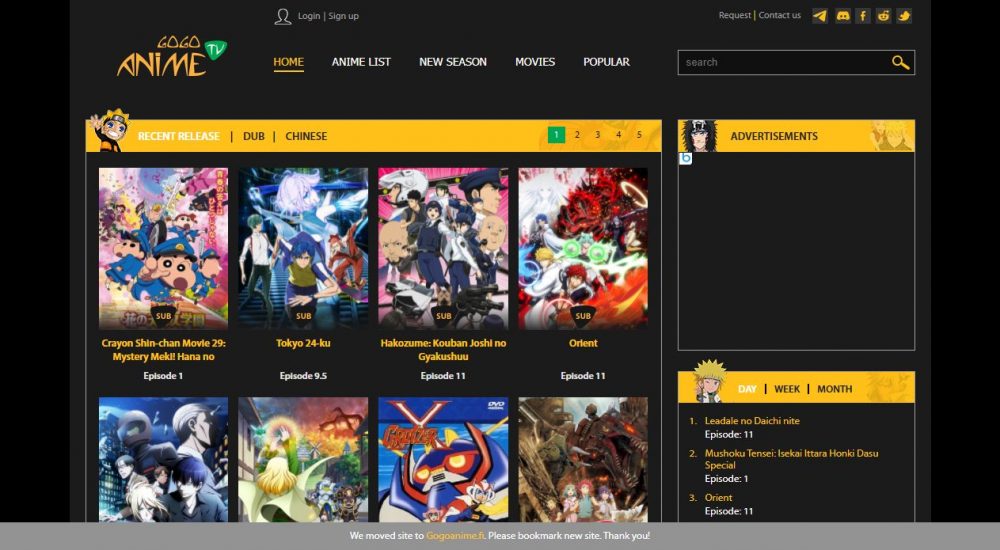Select the DAY popularity tab

pyautogui.click(x=747, y=389)
